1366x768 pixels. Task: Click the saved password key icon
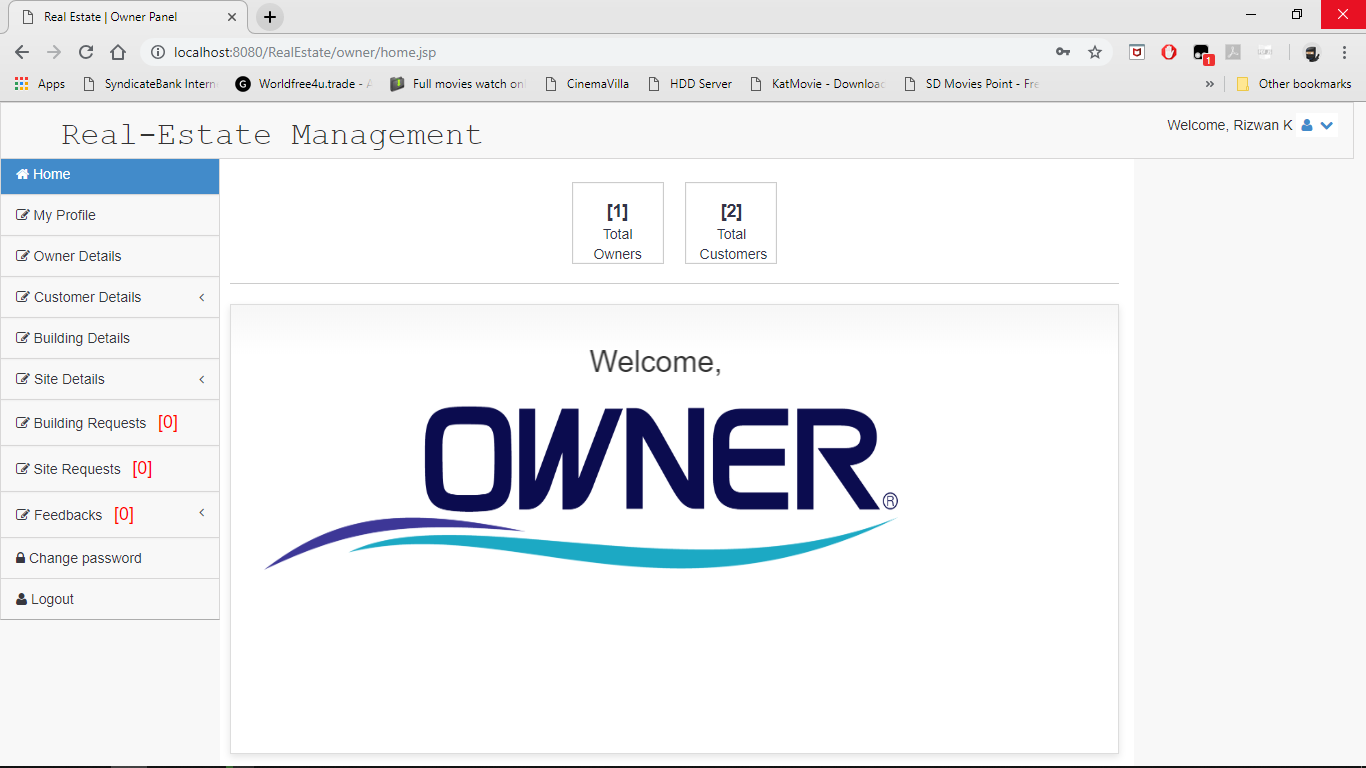(x=1063, y=52)
